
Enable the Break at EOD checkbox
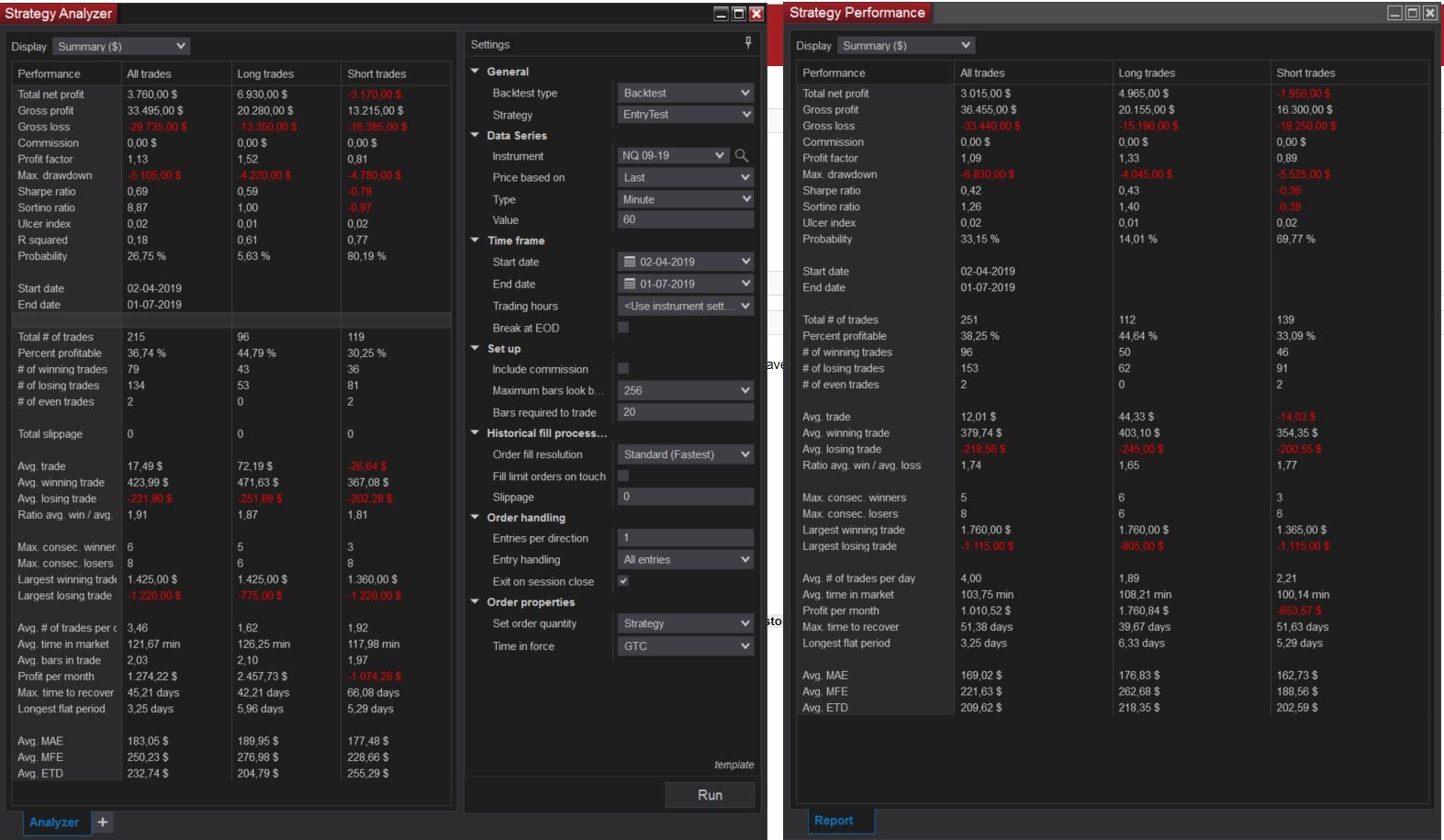[x=623, y=328]
